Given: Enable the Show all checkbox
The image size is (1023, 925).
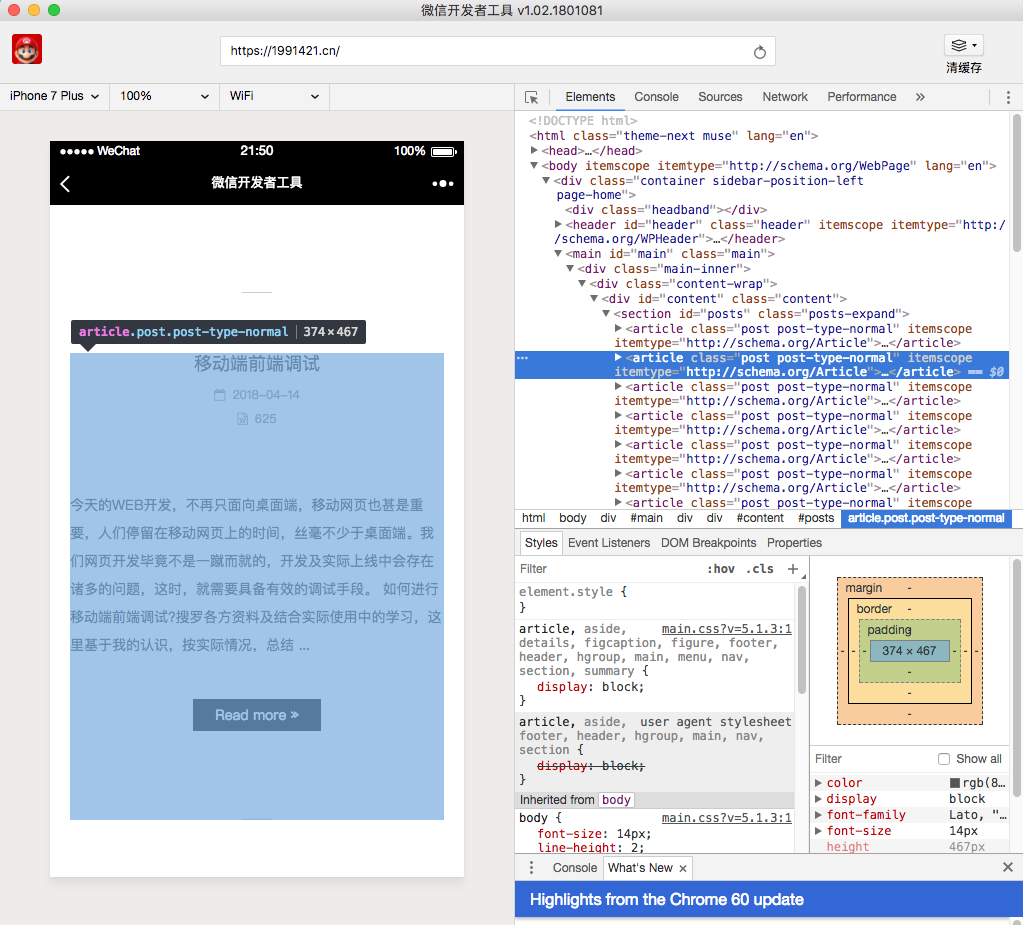Looking at the screenshot, I should (x=943, y=759).
